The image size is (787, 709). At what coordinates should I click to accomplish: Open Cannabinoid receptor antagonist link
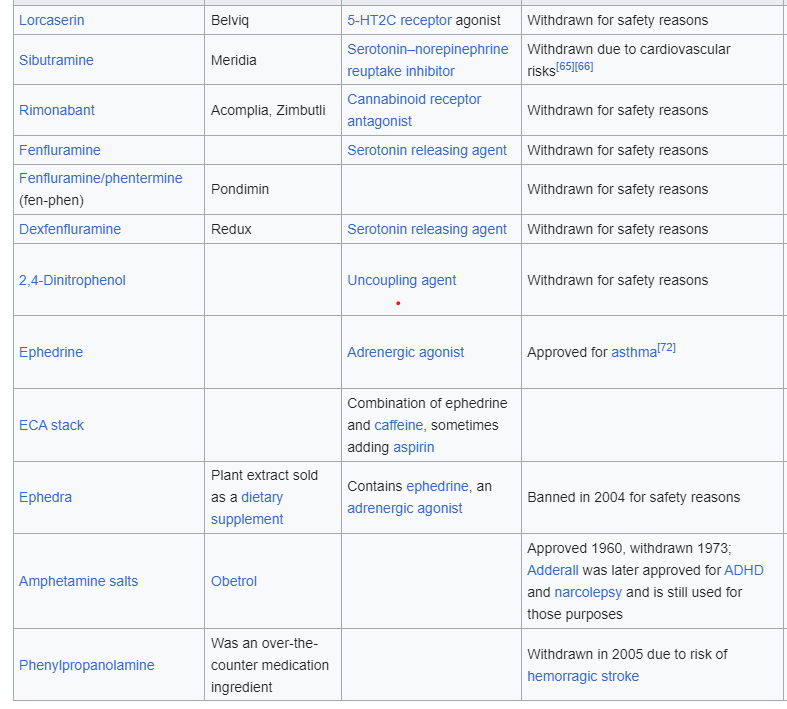(x=414, y=110)
